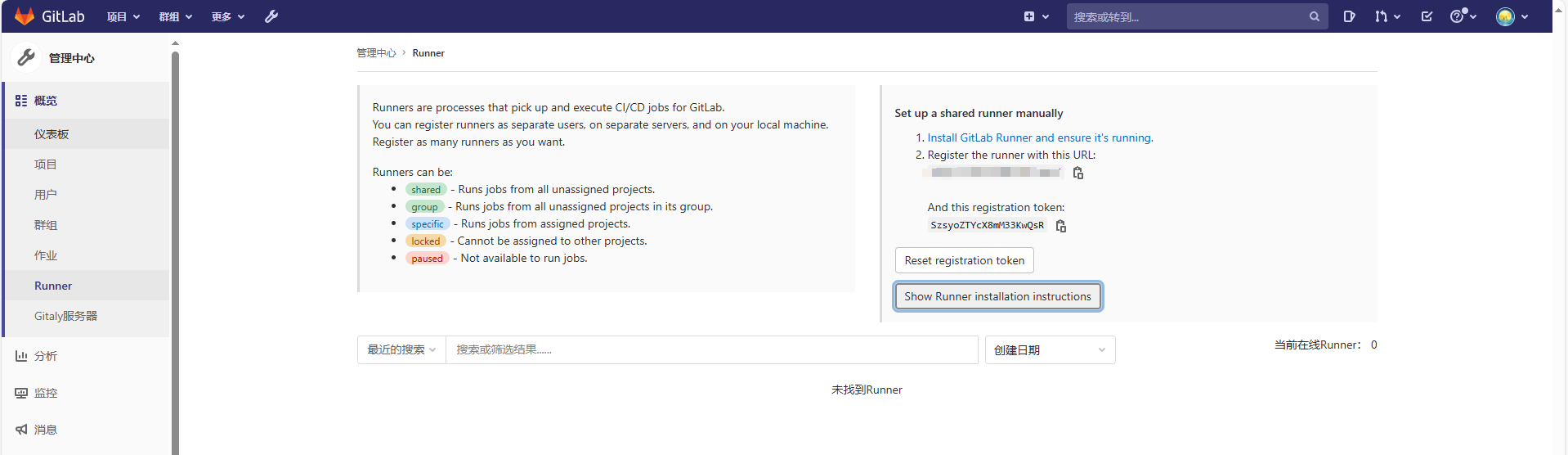The width and height of the screenshot is (1568, 455).
Task: Focus the runner search filter field
Action: click(x=711, y=349)
